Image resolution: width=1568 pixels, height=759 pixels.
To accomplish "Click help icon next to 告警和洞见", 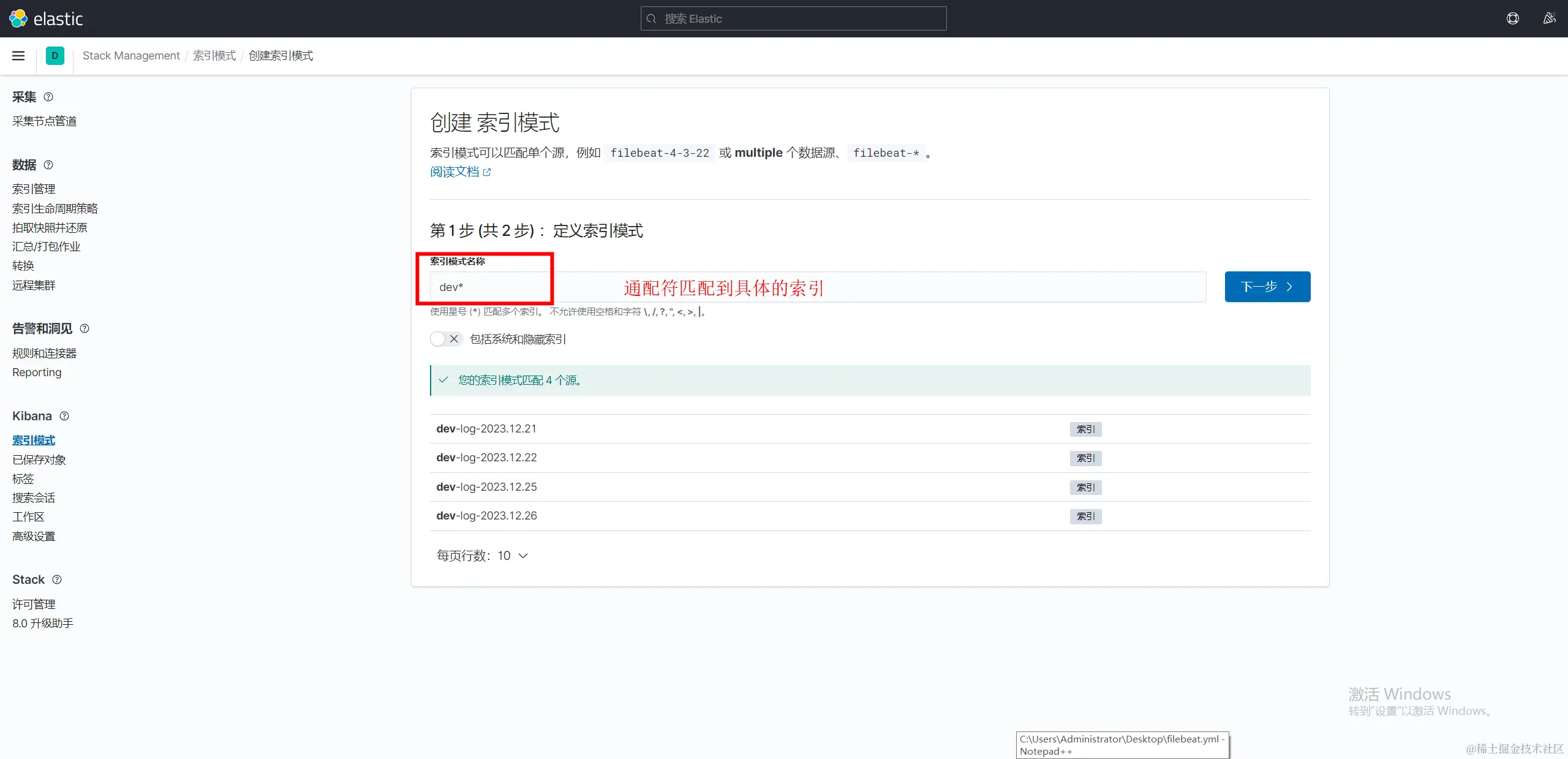I will click(85, 328).
